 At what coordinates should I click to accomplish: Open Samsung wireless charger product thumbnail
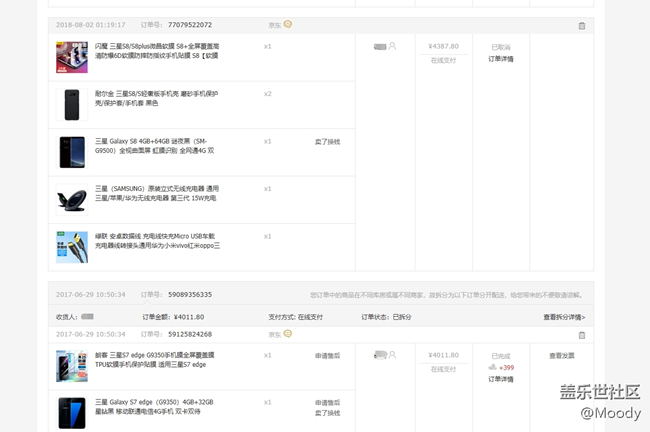coord(71,199)
